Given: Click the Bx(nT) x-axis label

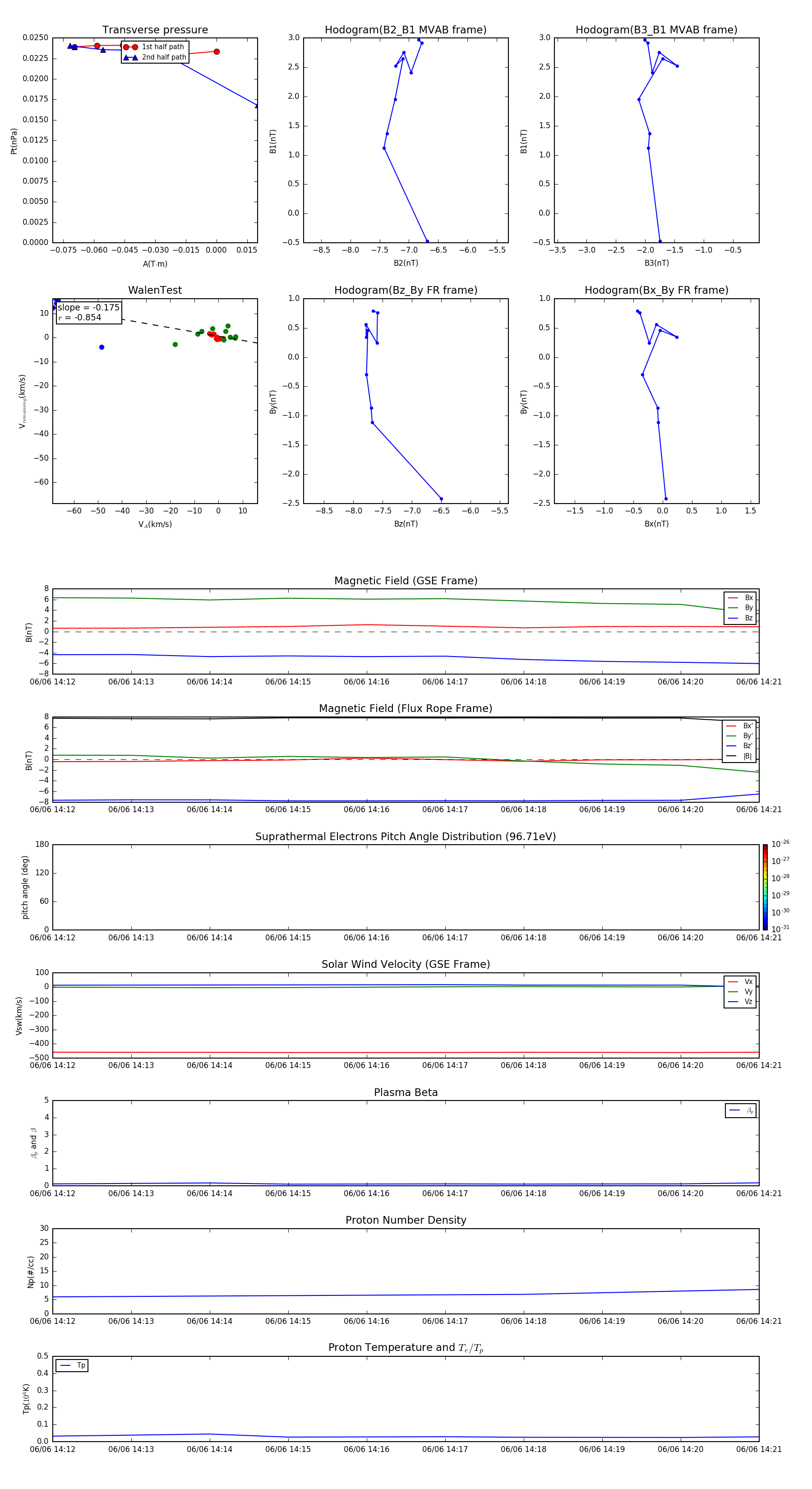Looking at the screenshot, I should 656,524.
